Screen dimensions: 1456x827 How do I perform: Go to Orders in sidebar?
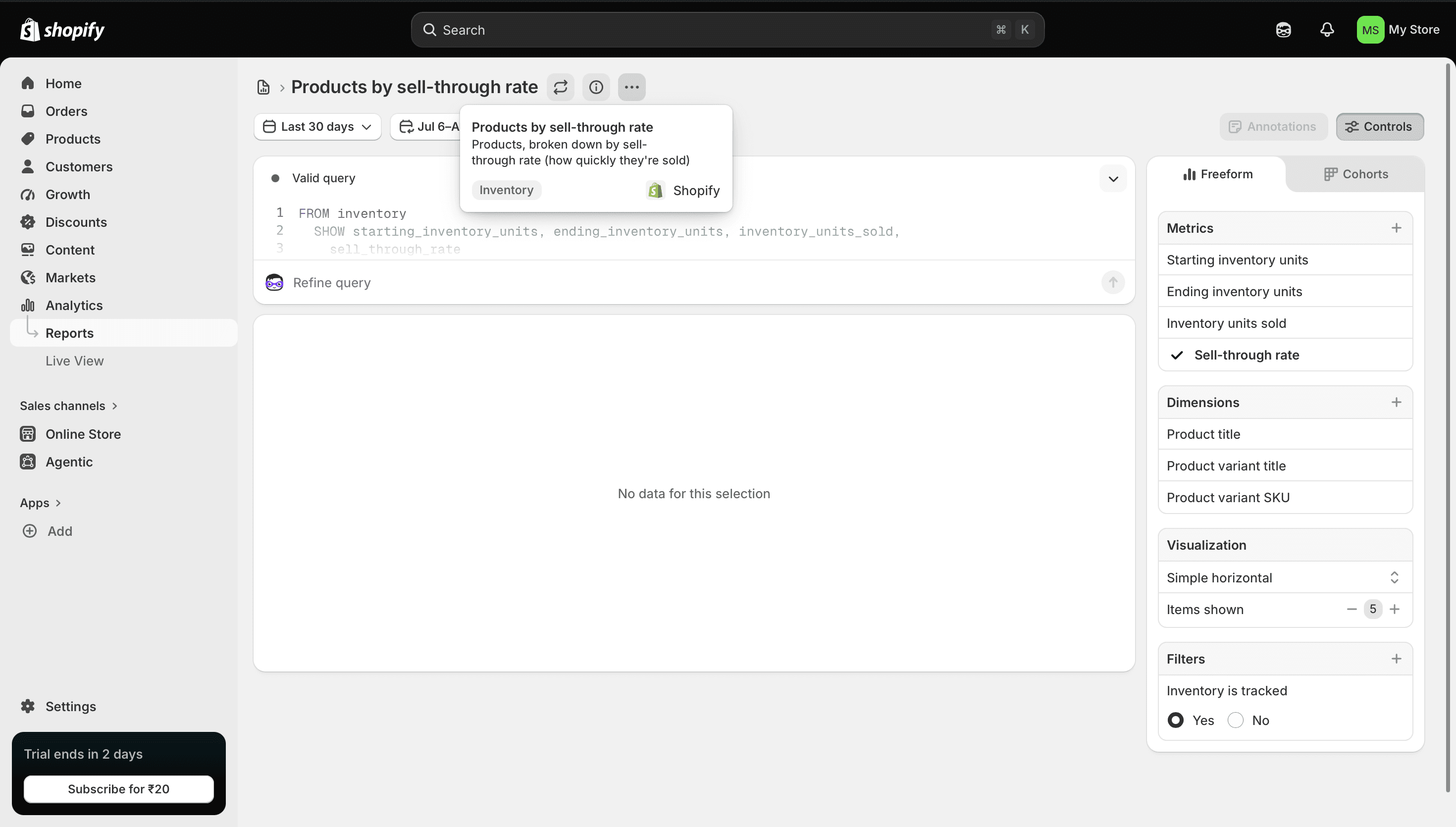tap(124, 111)
